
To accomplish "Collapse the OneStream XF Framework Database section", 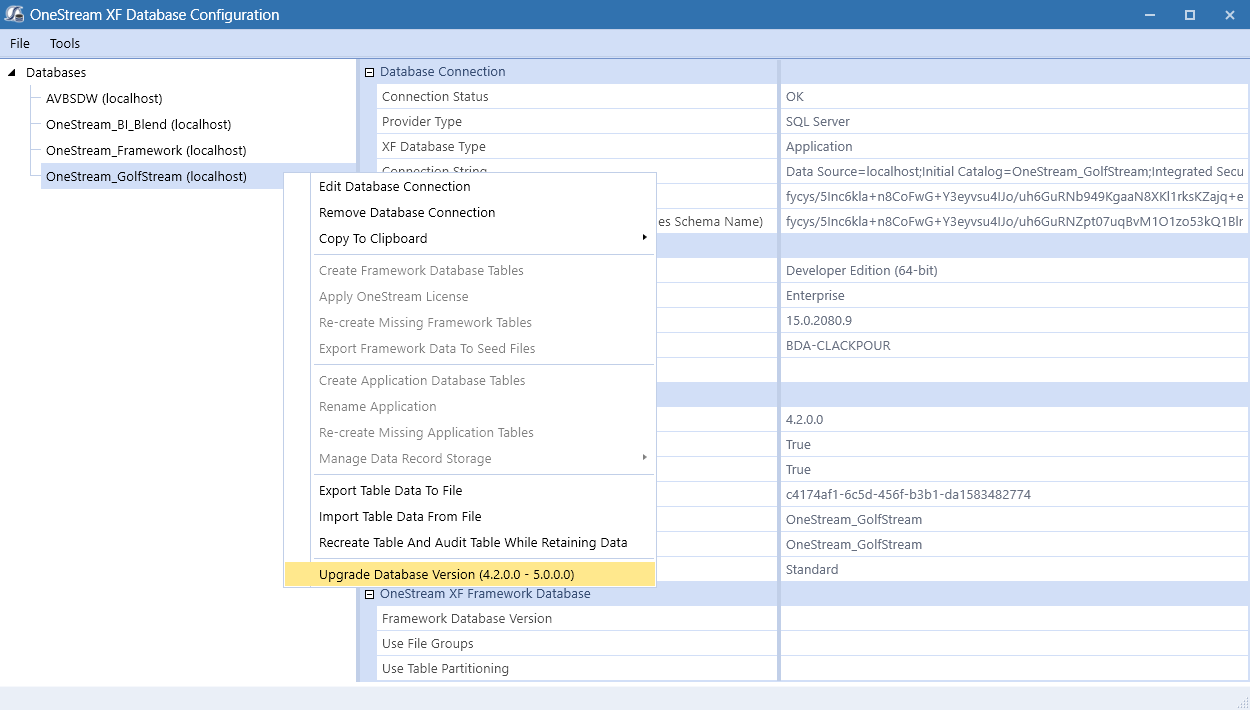I will coord(369,594).
